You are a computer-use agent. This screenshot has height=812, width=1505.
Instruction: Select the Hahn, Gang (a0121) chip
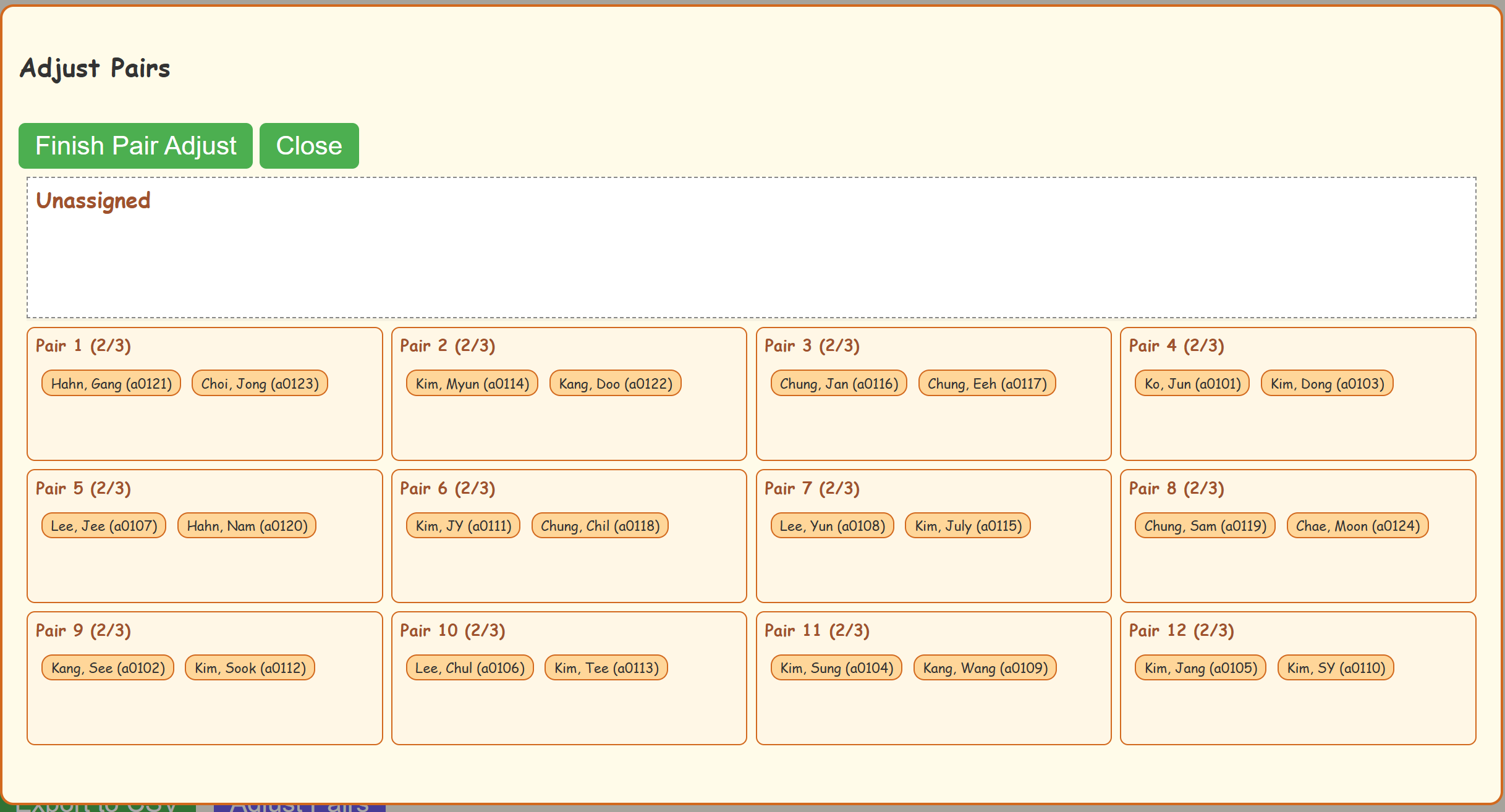point(111,384)
